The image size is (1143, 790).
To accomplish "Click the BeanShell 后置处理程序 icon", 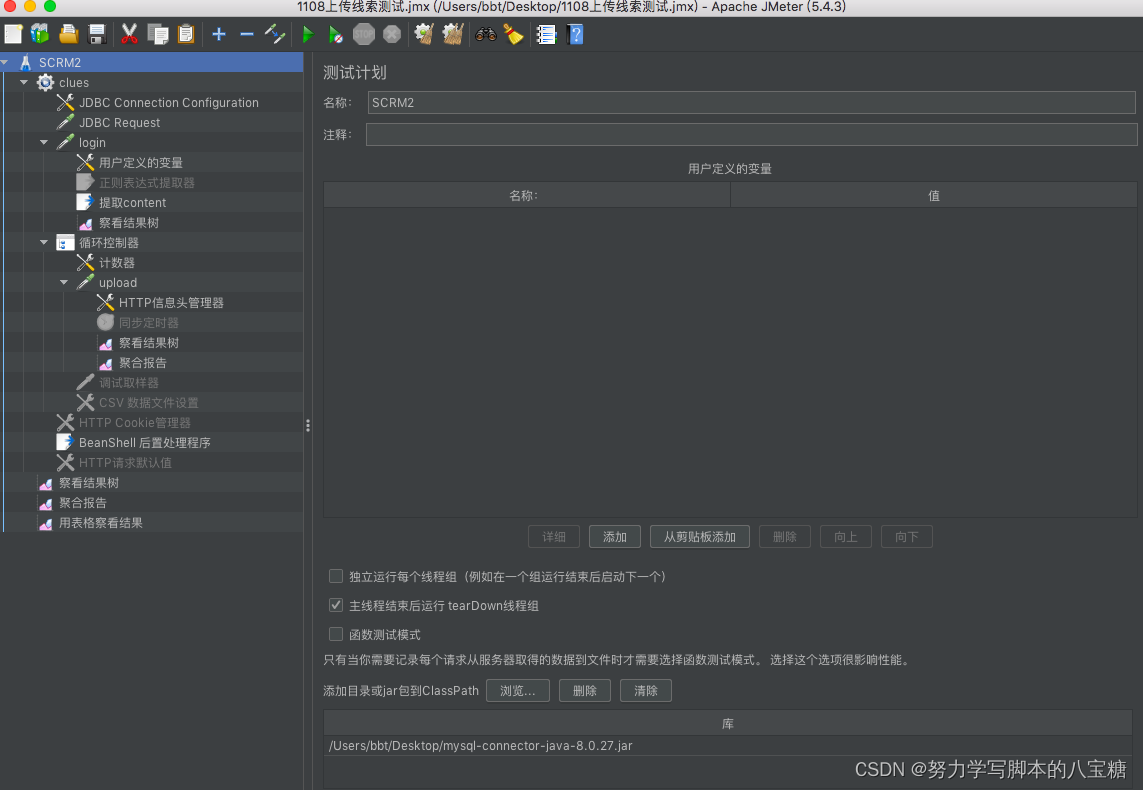I will (65, 442).
